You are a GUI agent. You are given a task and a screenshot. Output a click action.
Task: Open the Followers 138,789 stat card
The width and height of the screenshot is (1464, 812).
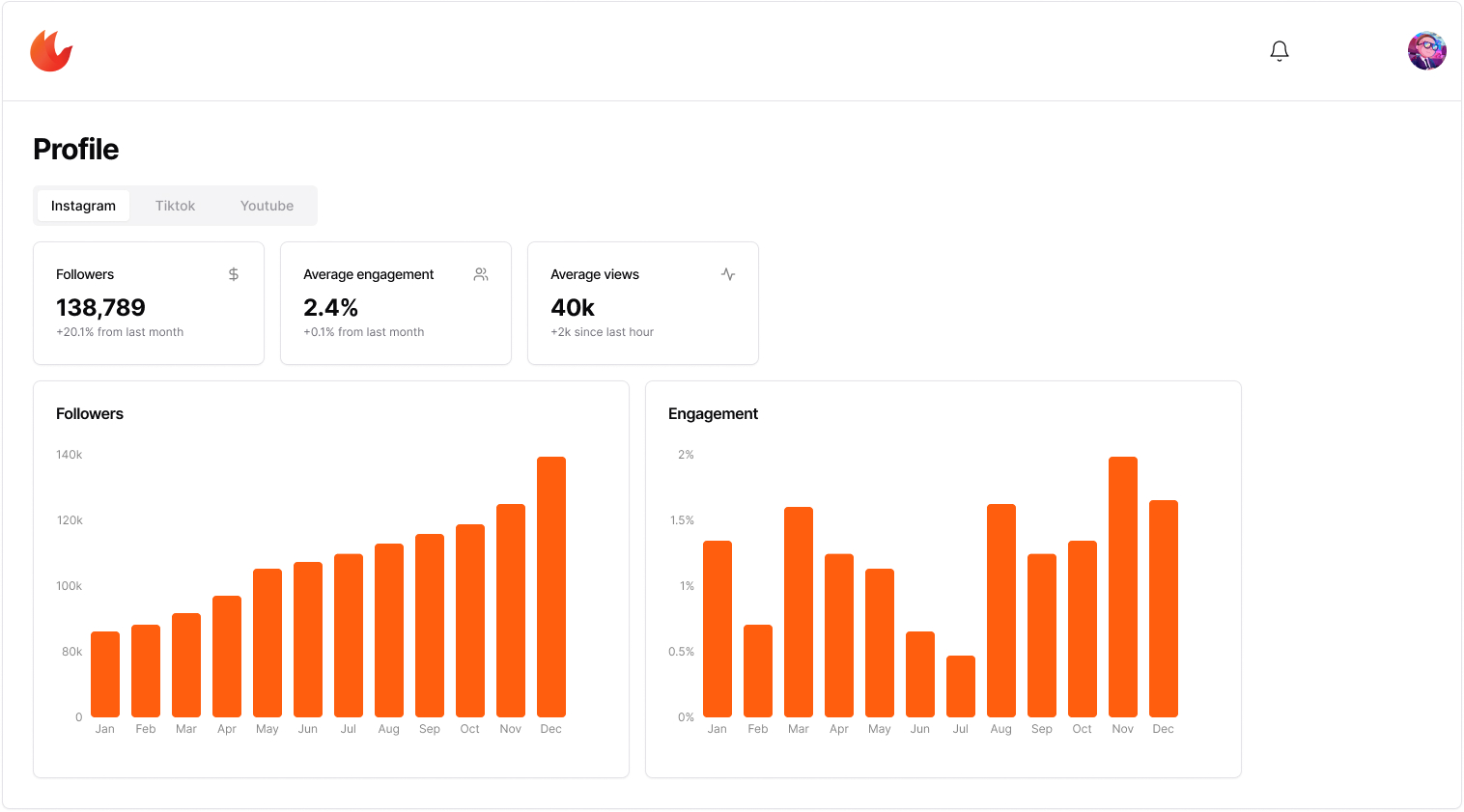(149, 303)
